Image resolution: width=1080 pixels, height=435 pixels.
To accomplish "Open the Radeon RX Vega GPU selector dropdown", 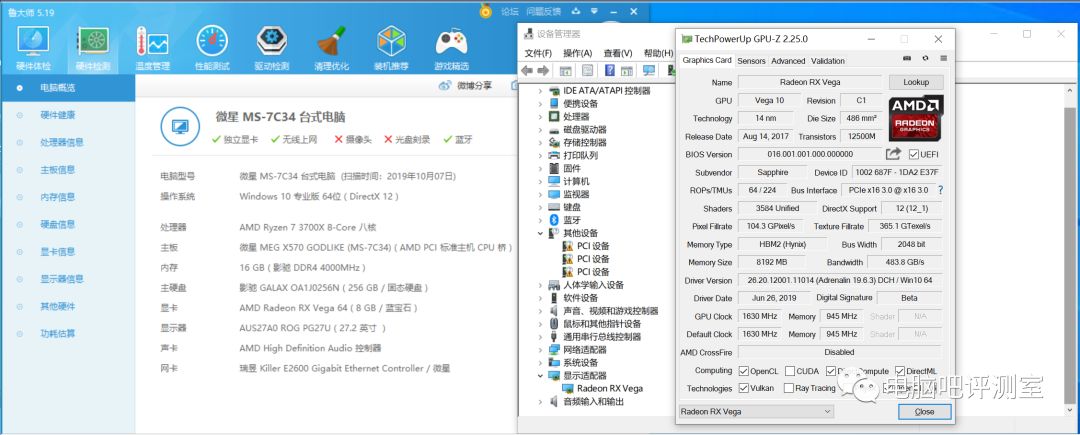I will click(756, 412).
